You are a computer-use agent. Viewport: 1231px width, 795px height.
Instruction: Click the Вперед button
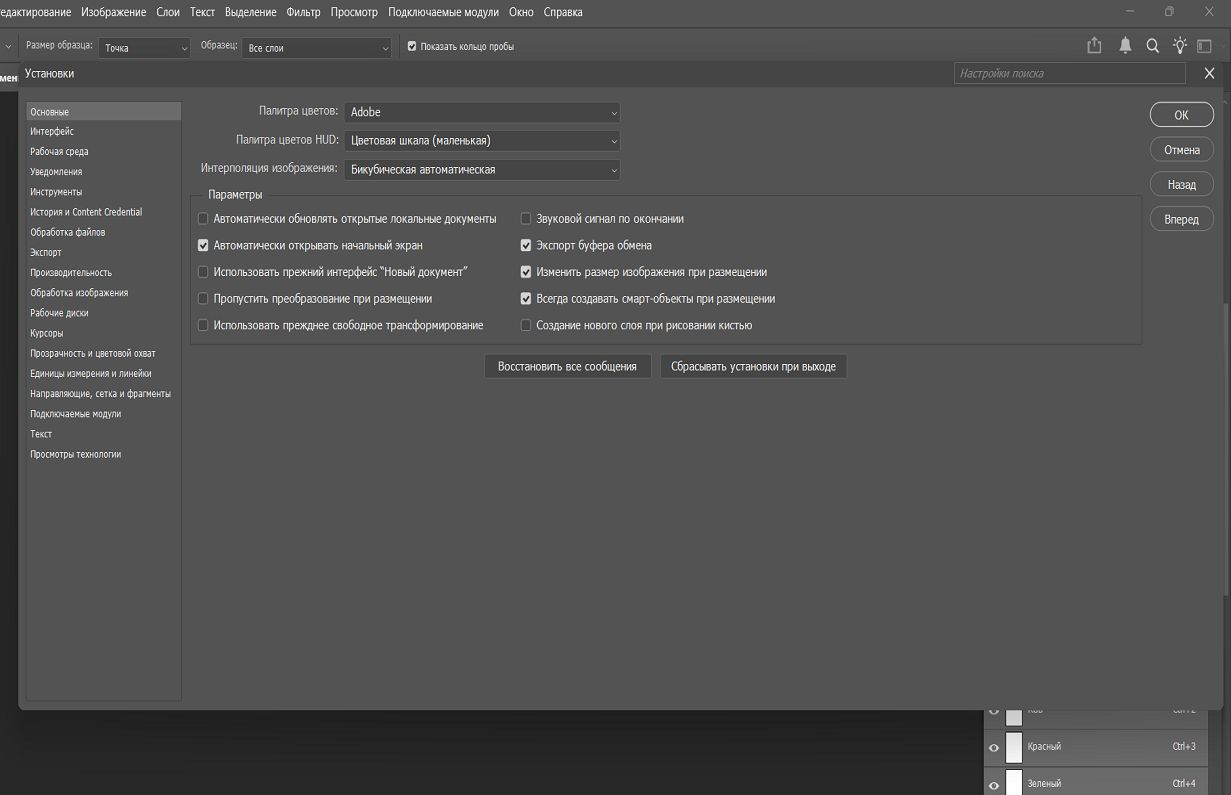pyautogui.click(x=1181, y=220)
